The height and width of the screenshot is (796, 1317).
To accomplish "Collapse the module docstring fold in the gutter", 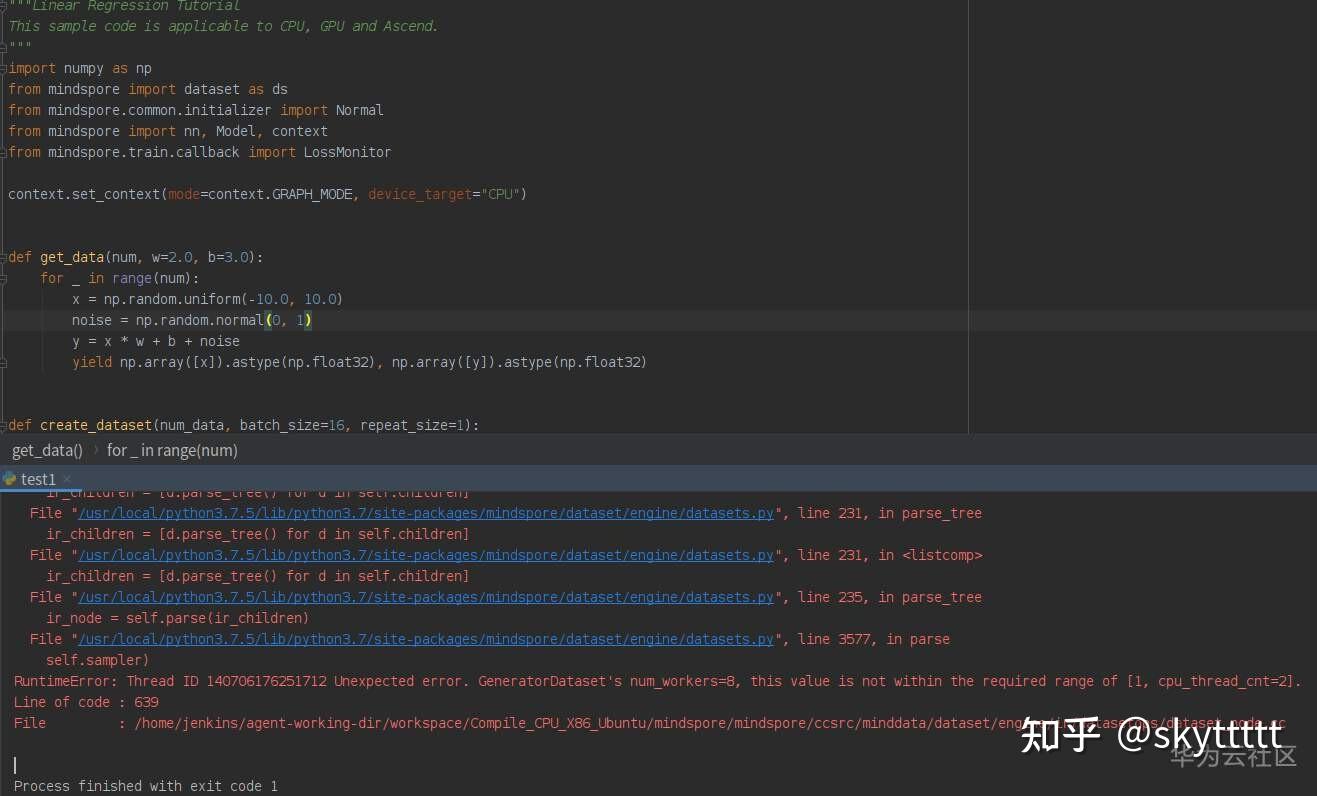I will tap(4, 6).
